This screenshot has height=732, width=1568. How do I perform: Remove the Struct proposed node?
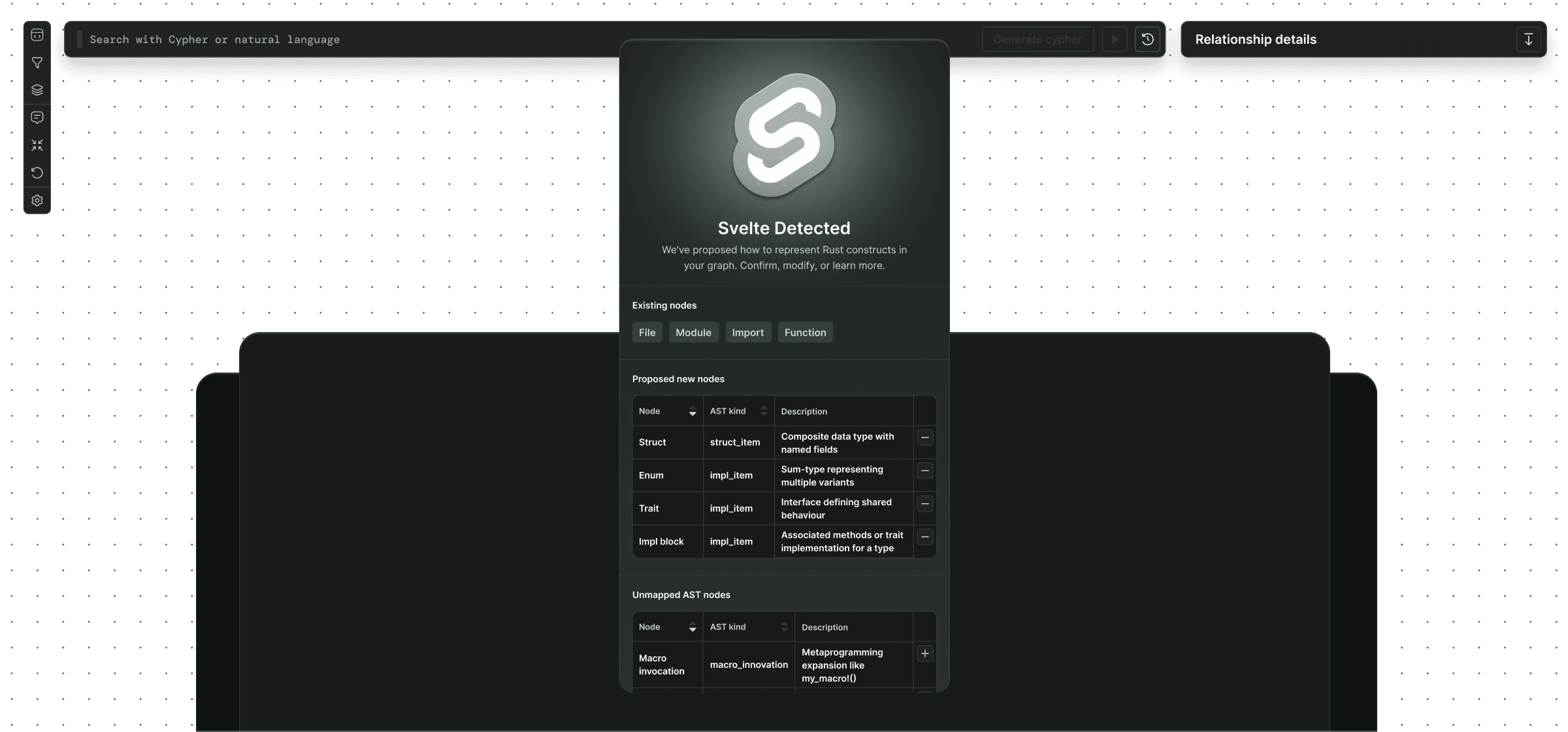click(924, 437)
